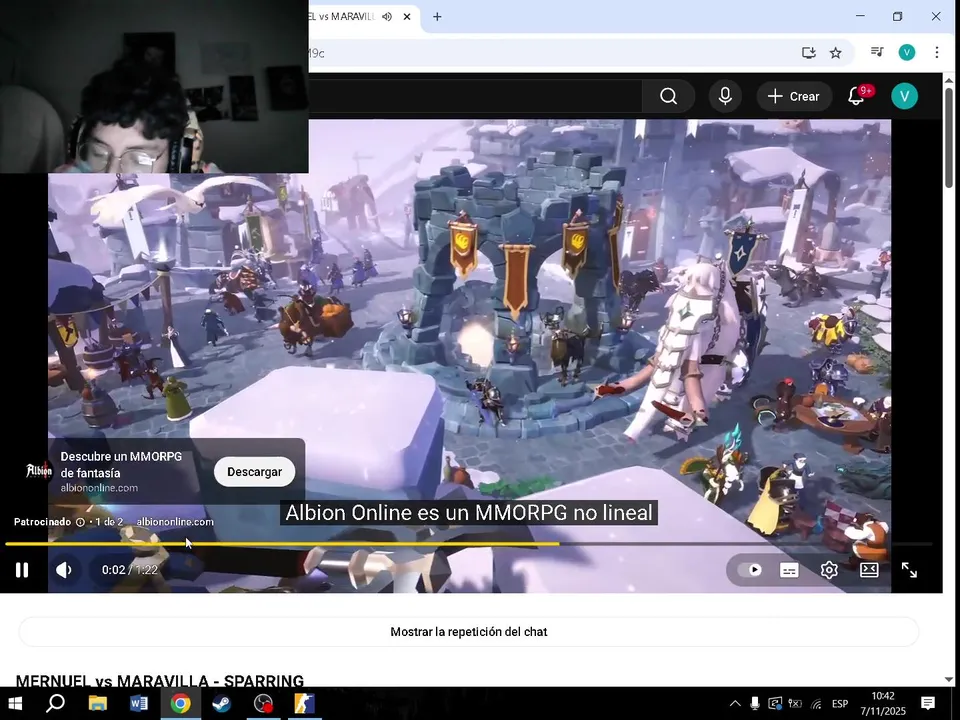The width and height of the screenshot is (960, 720).
Task: Open File Explorer from taskbar
Action: click(97, 703)
